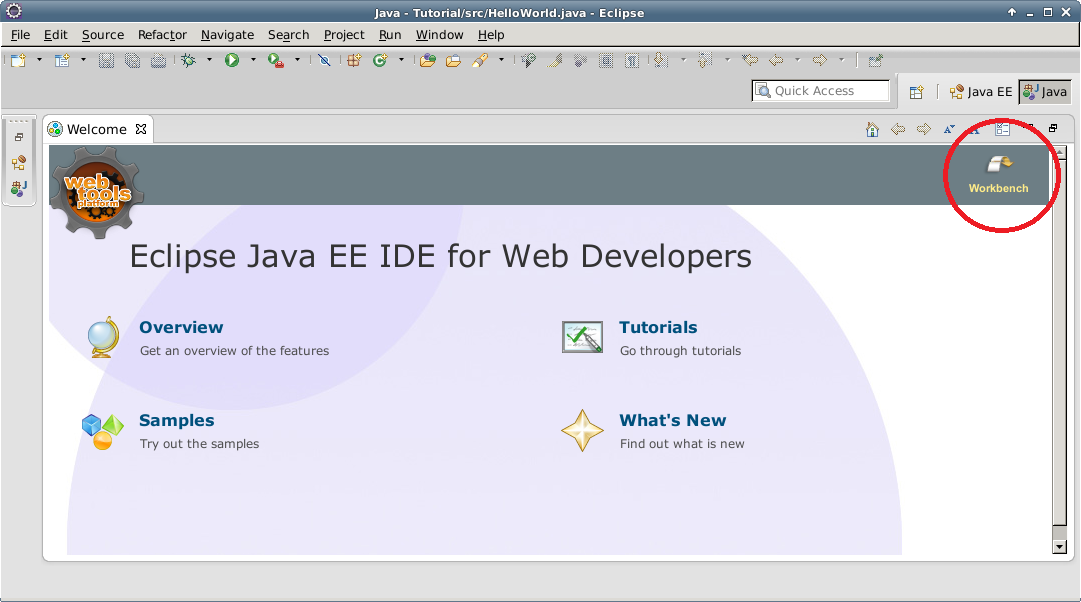Click the Search flashlight toolbar icon

point(480,61)
